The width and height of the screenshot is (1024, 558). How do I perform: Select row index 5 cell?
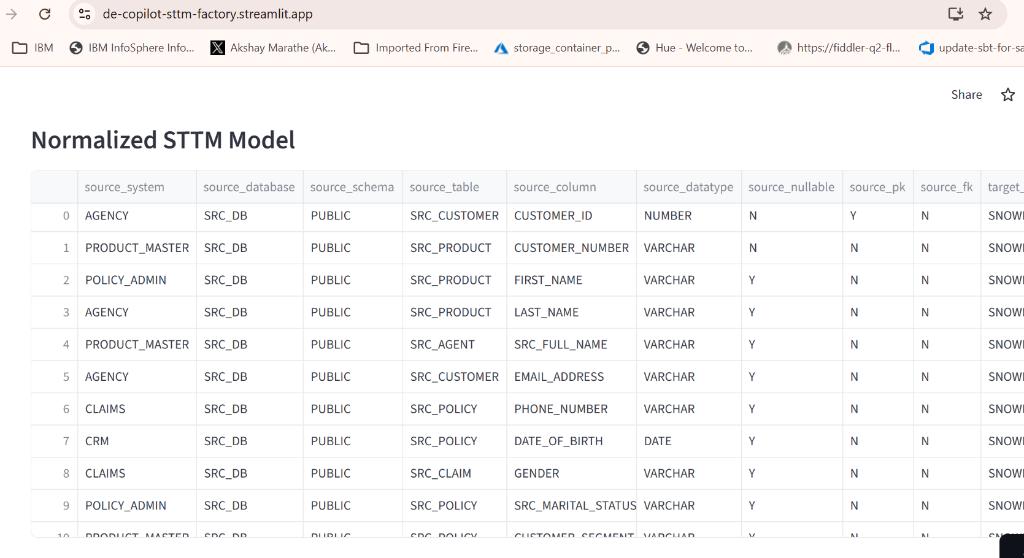coord(54,376)
